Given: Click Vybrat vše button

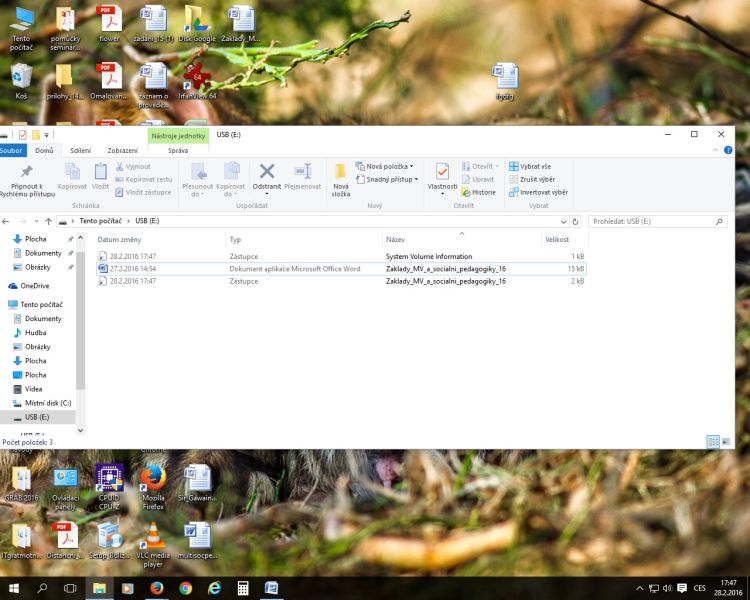Looking at the screenshot, I should point(530,166).
